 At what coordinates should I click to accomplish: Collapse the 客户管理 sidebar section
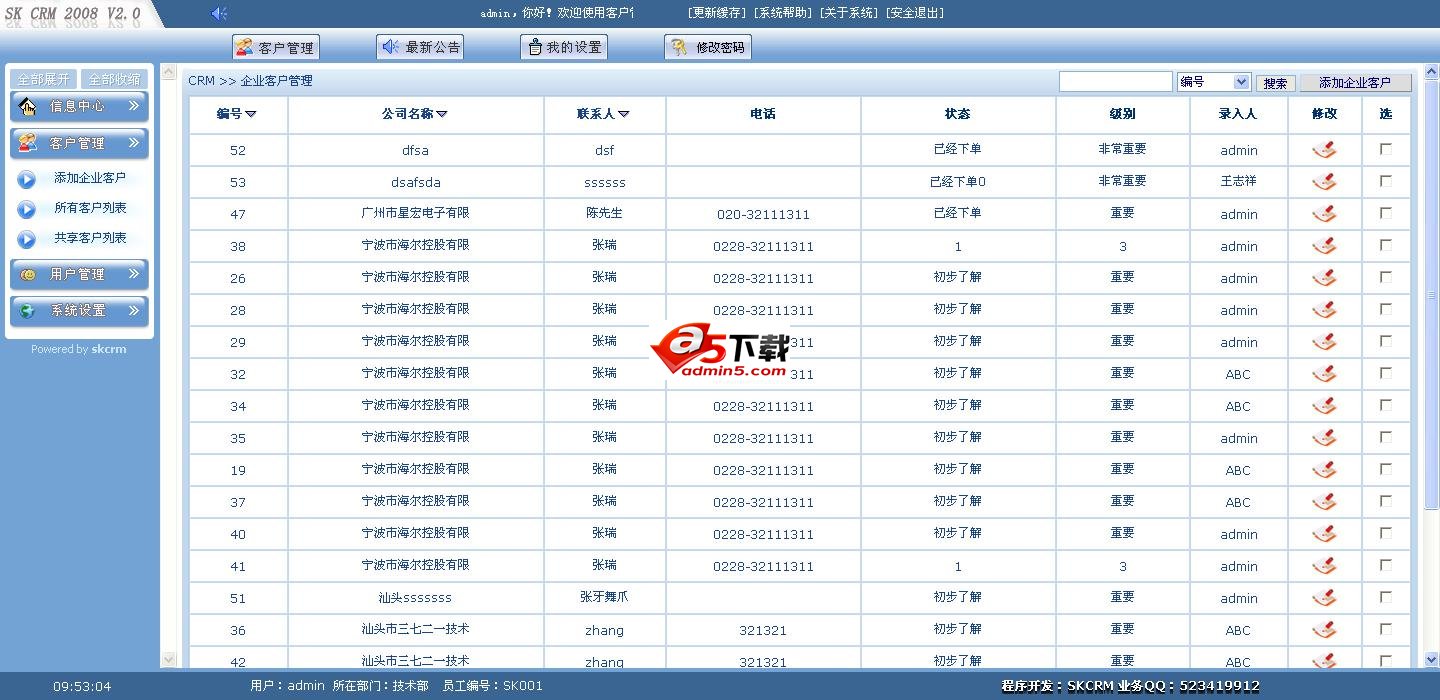[x=79, y=143]
